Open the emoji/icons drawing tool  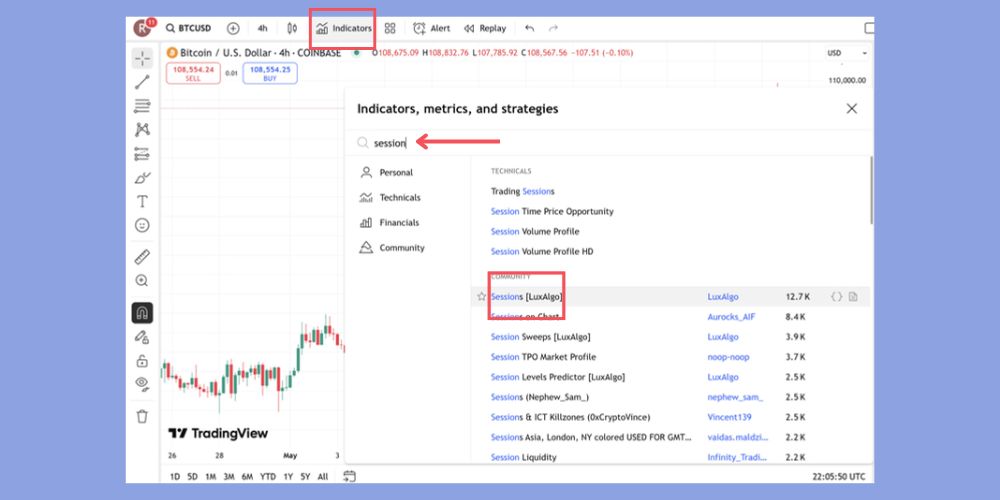142,225
